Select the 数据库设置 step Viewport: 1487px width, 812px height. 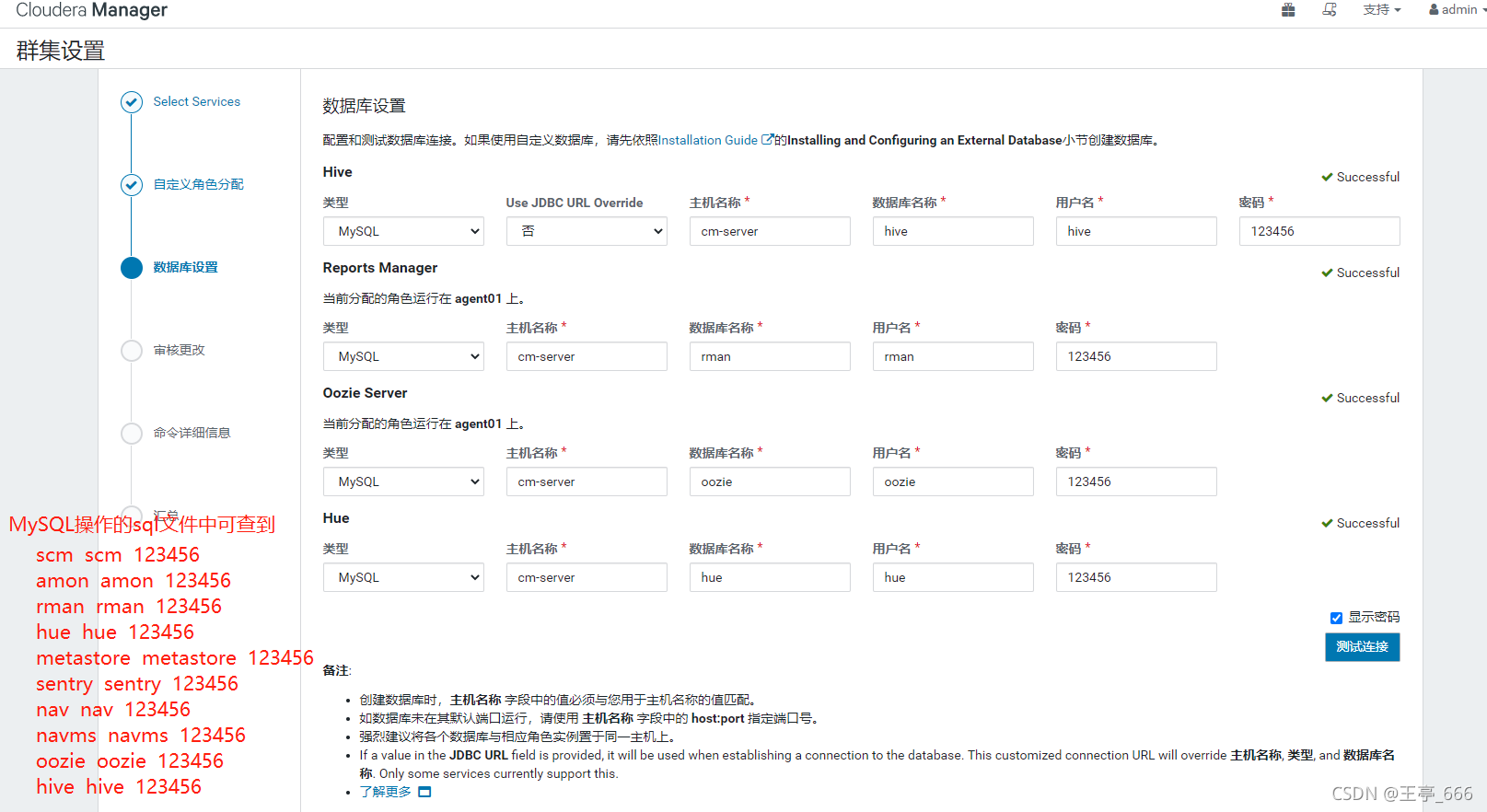tap(186, 267)
